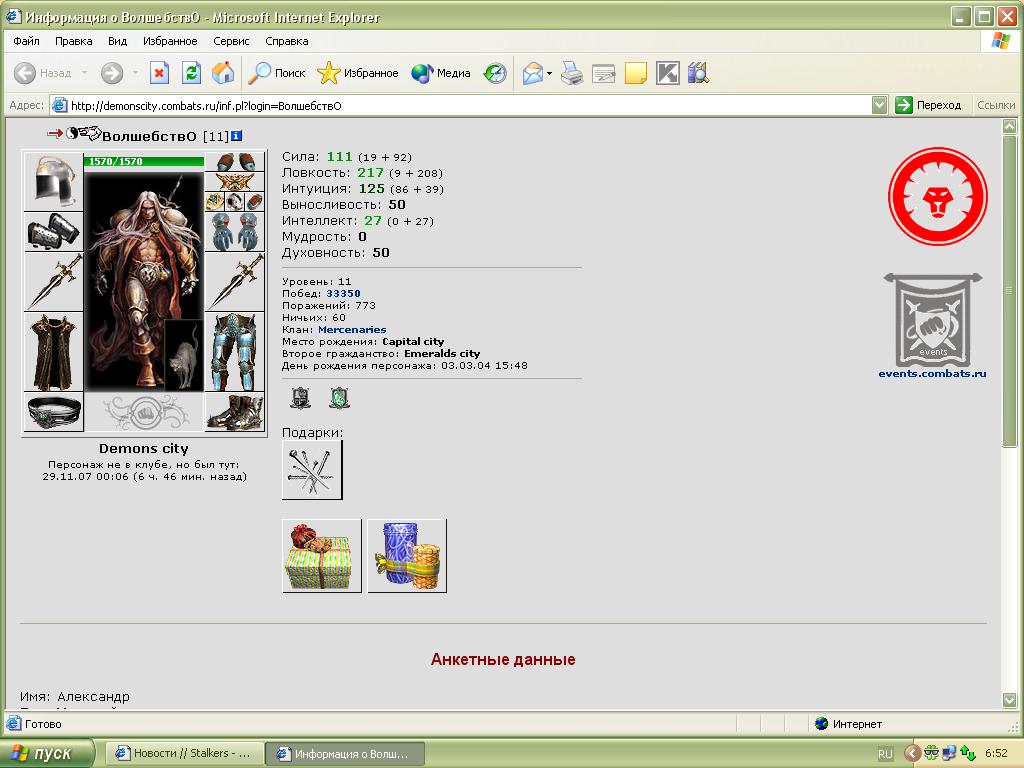Open the Media (Медиа) toolbar button
The width and height of the screenshot is (1024, 768).
point(441,73)
